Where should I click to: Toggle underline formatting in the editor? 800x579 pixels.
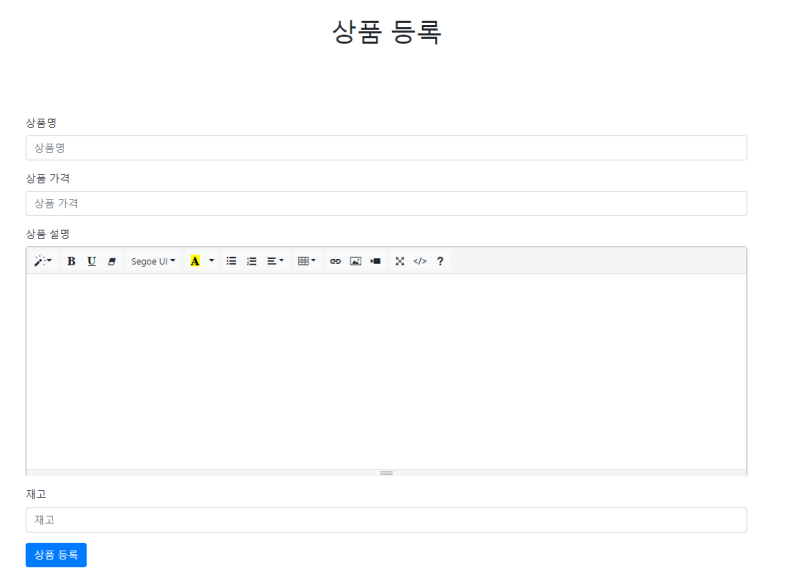[91, 261]
